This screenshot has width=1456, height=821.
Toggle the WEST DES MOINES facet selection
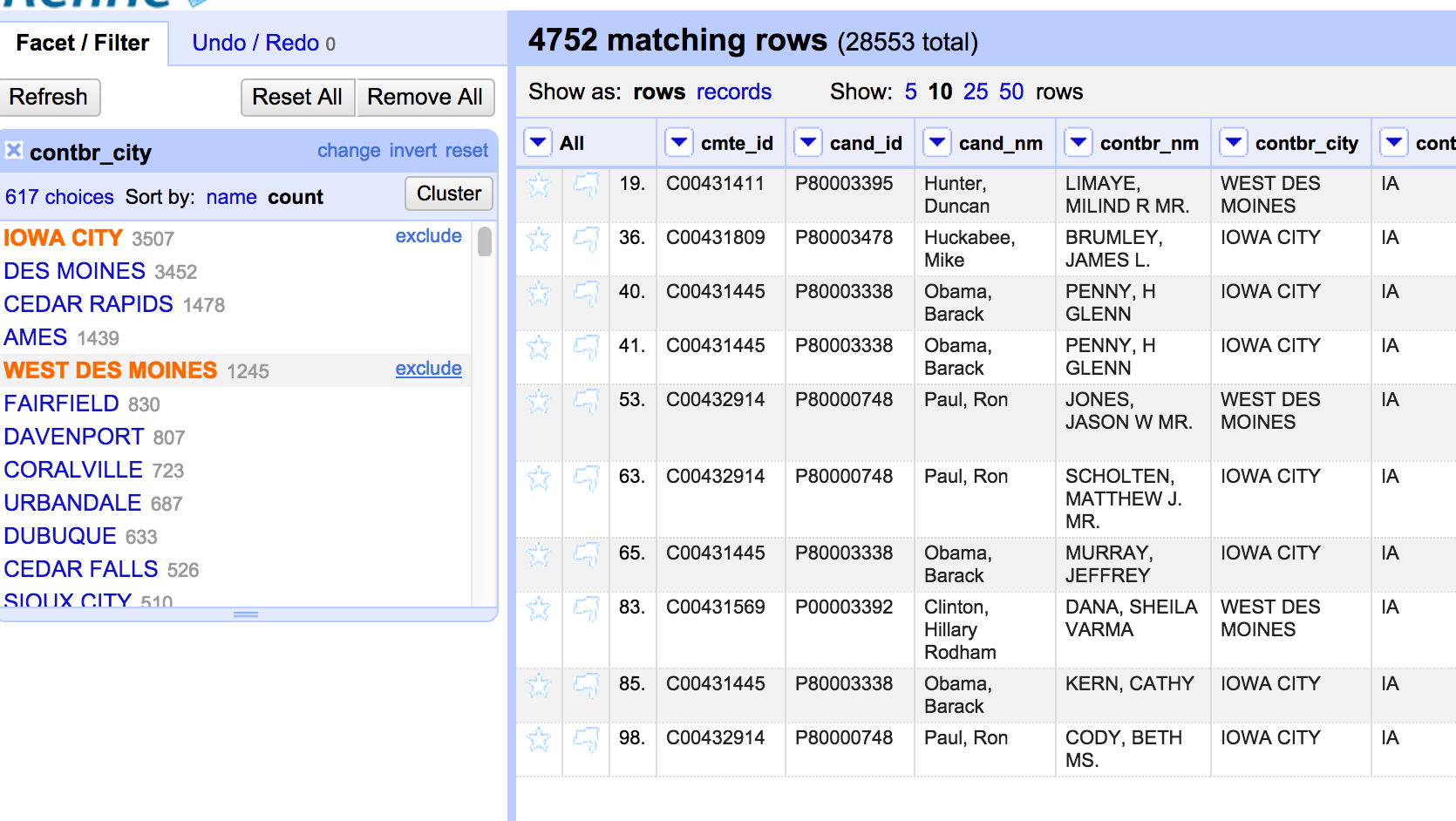click(x=110, y=370)
